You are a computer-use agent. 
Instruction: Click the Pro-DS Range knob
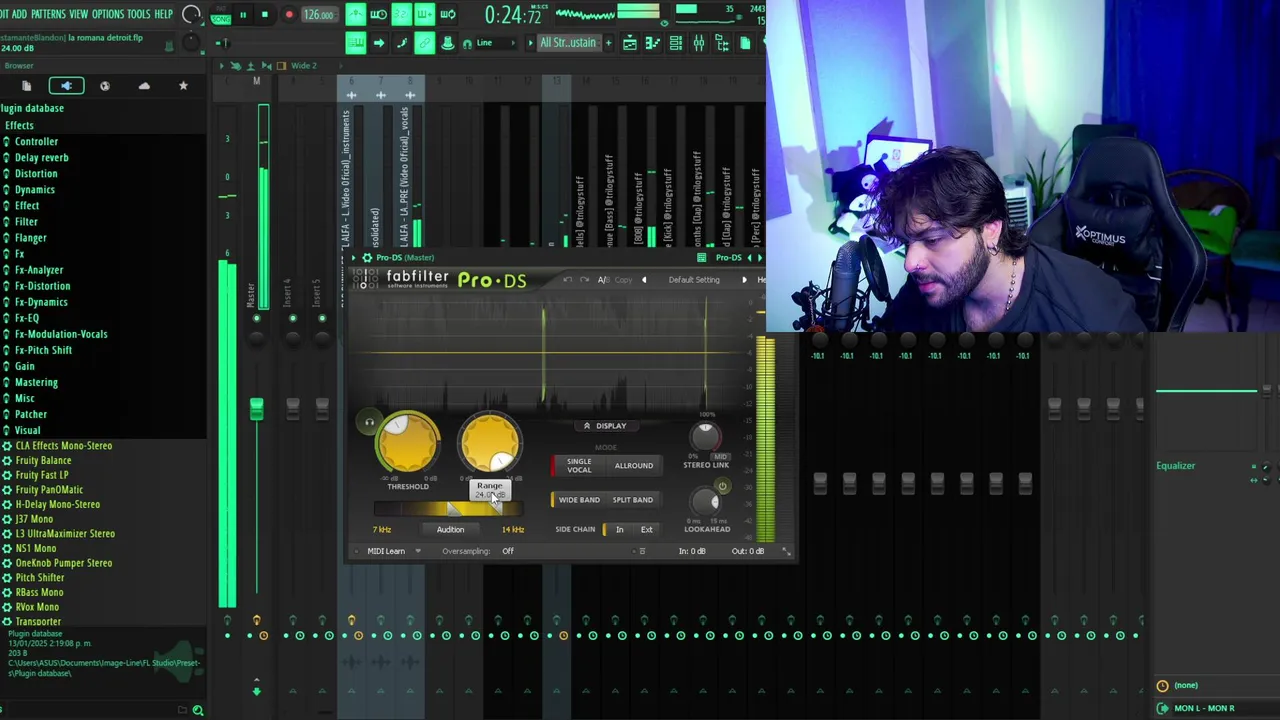pyautogui.click(x=490, y=443)
